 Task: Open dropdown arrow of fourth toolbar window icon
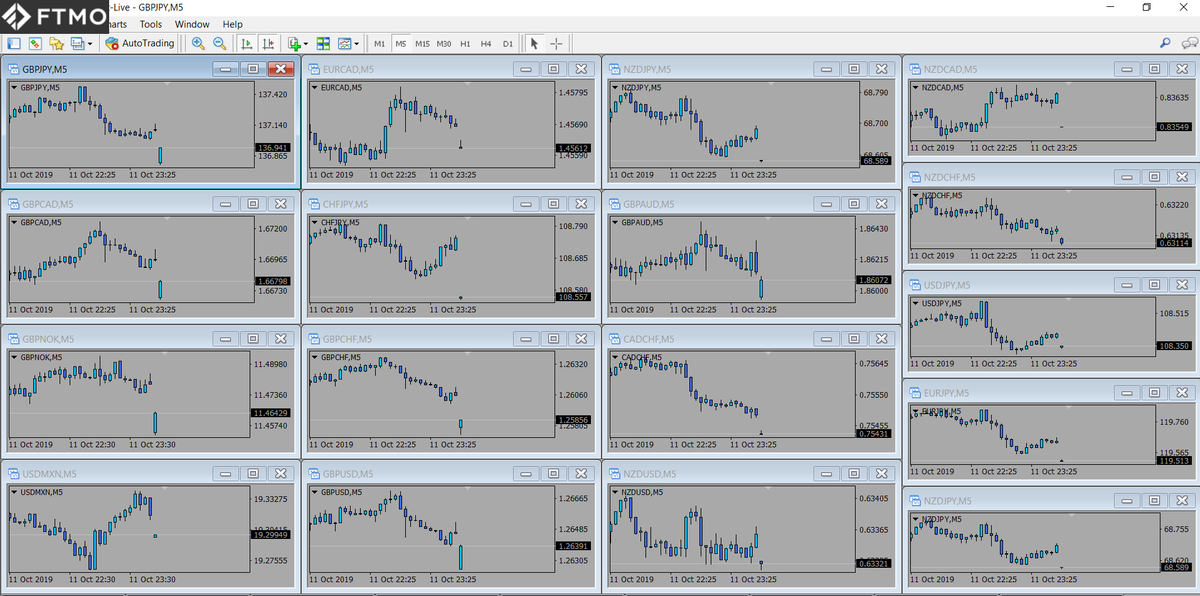pyautogui.click(x=90, y=44)
